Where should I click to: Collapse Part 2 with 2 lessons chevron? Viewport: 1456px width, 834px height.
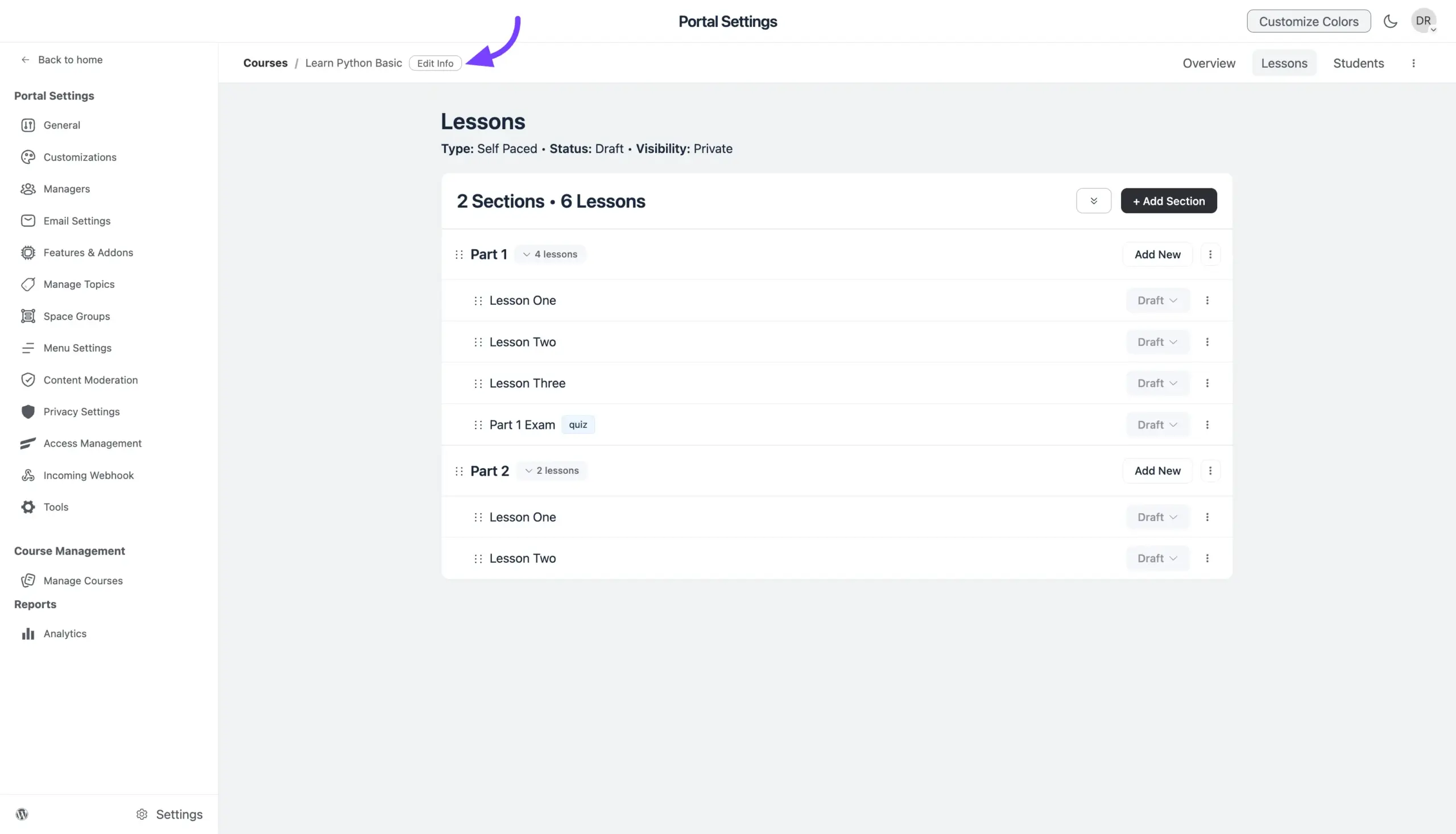click(x=528, y=470)
